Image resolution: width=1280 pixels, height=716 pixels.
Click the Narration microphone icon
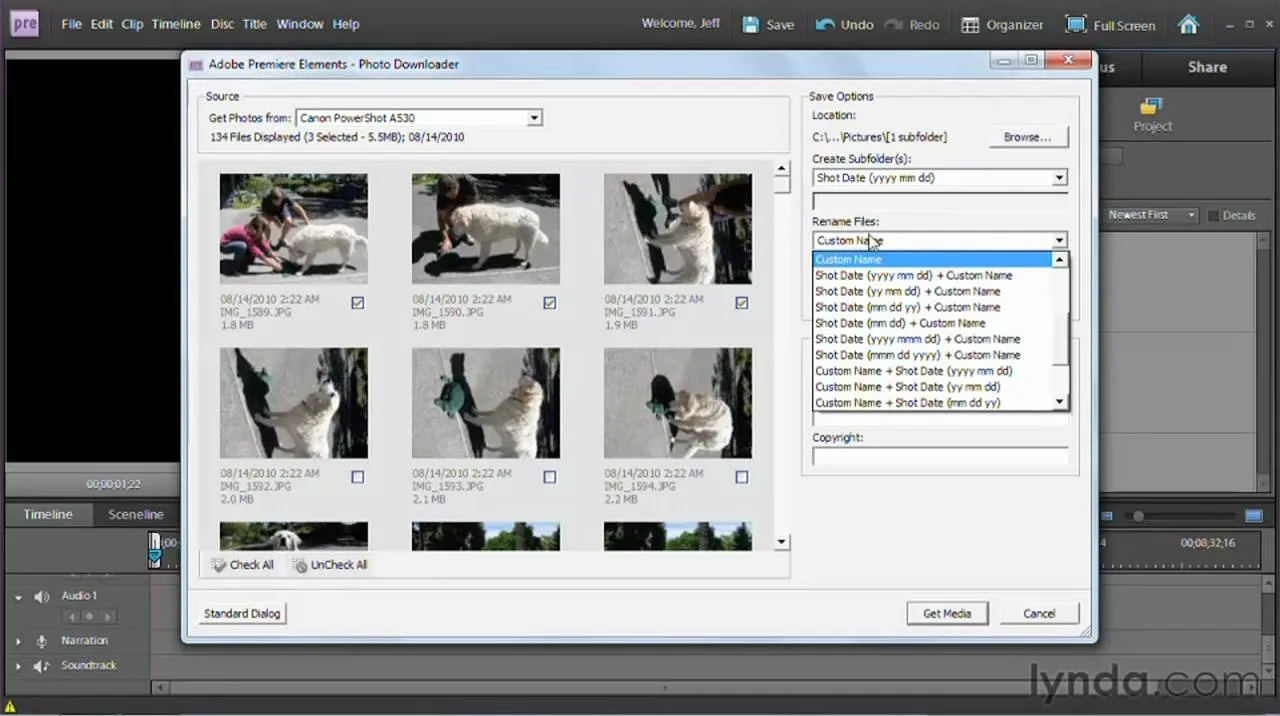[x=42, y=641]
